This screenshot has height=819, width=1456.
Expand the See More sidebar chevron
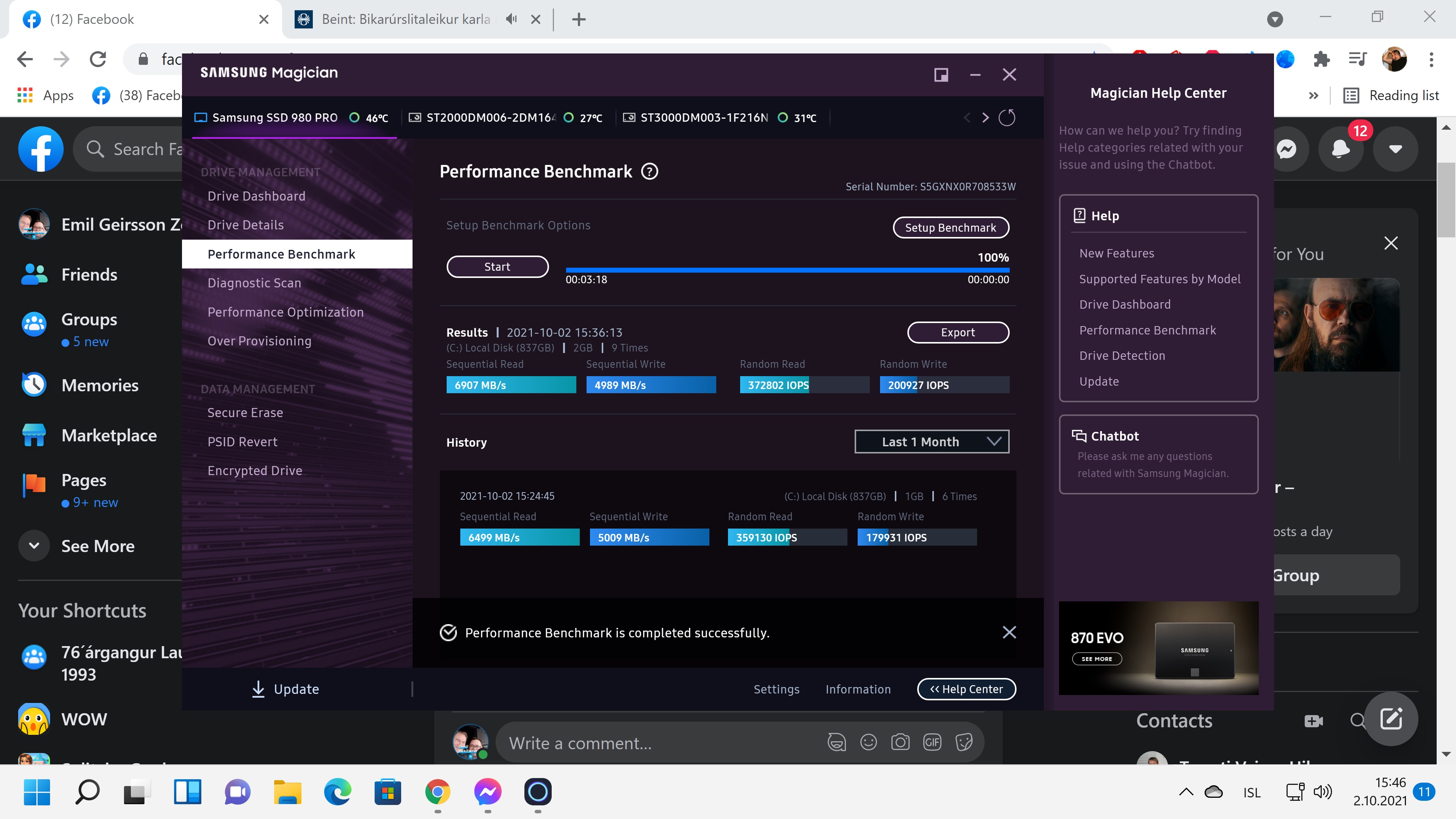coord(34,546)
